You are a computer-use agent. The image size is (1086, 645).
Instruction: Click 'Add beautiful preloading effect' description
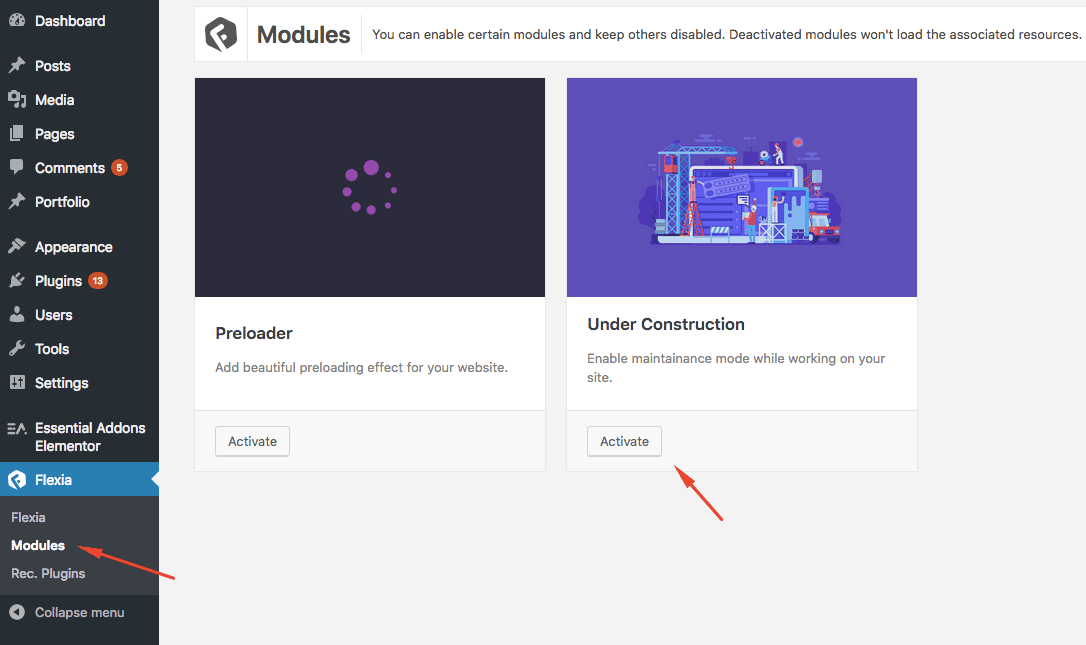(362, 367)
